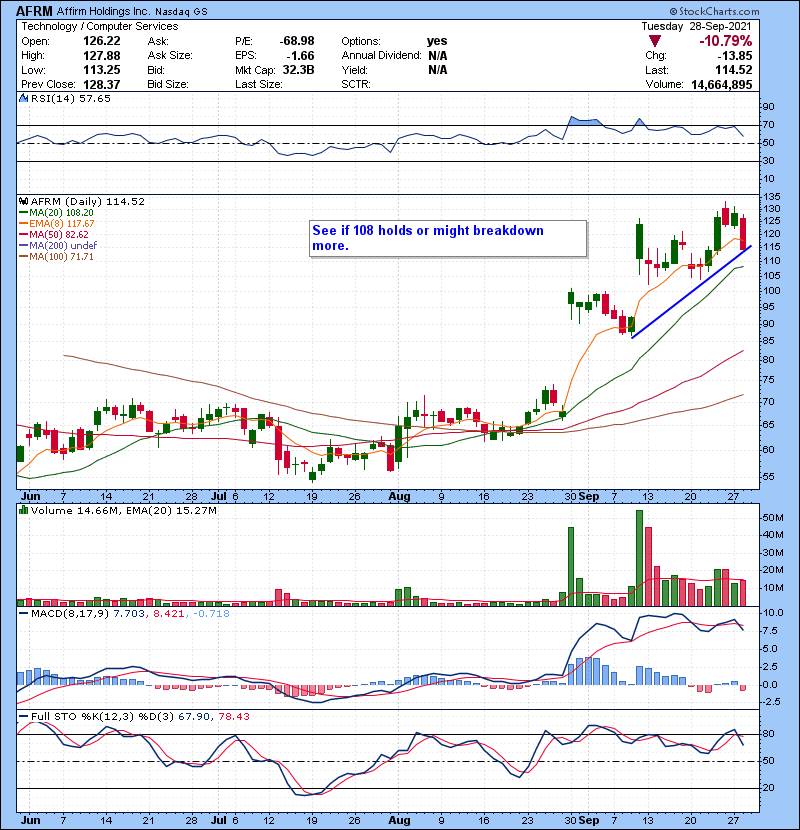Select the Low value 113.25

pyautogui.click(x=102, y=70)
